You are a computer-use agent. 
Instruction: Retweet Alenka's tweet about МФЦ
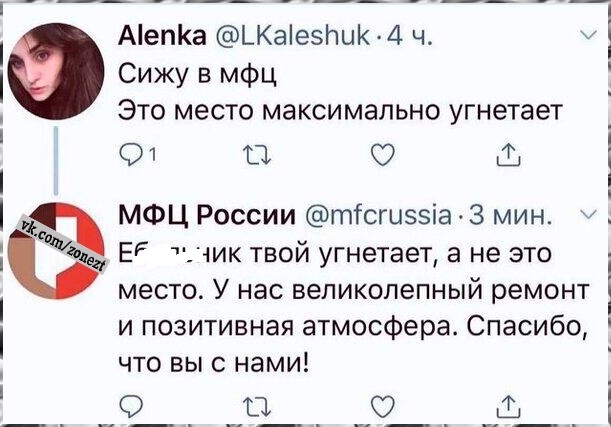pos(256,155)
